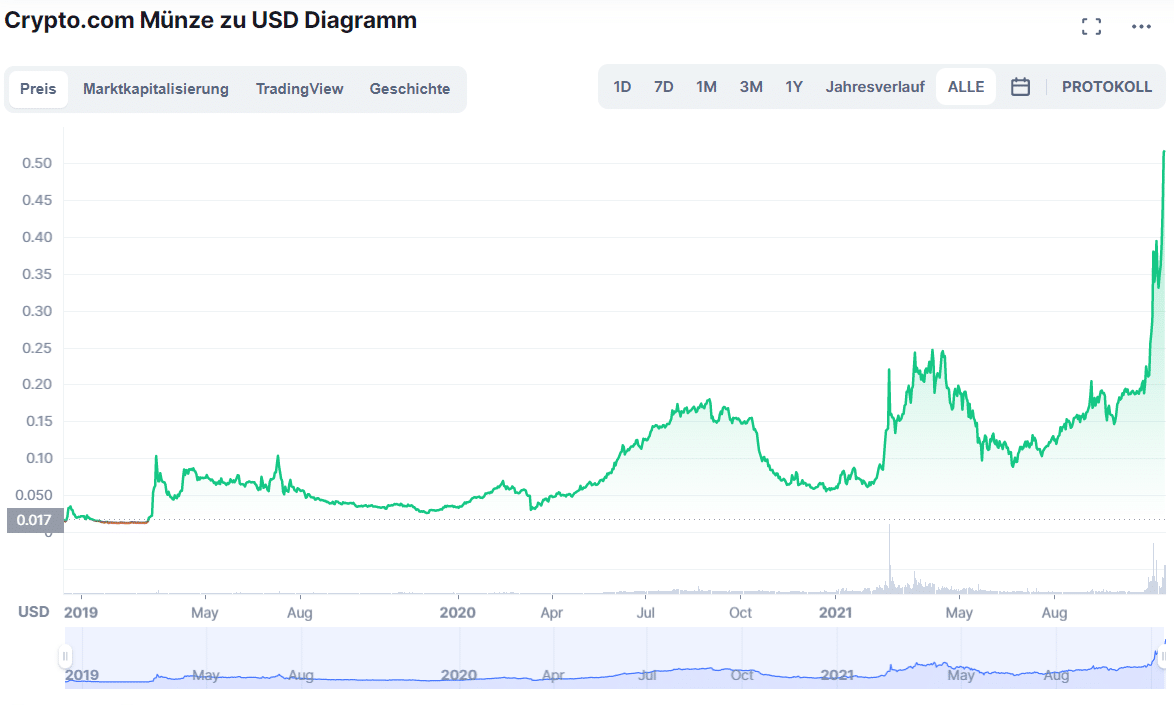Open the Geschichte tab
The width and height of the screenshot is (1174, 705).
click(410, 89)
